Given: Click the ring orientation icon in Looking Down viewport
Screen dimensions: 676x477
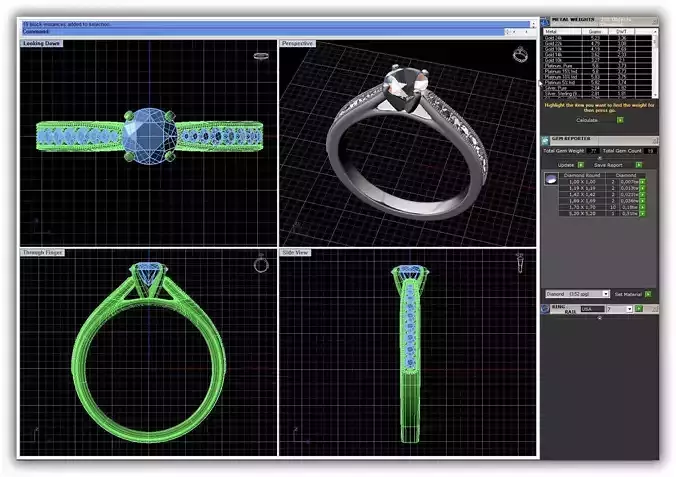Looking at the screenshot, I should click(x=261, y=56).
